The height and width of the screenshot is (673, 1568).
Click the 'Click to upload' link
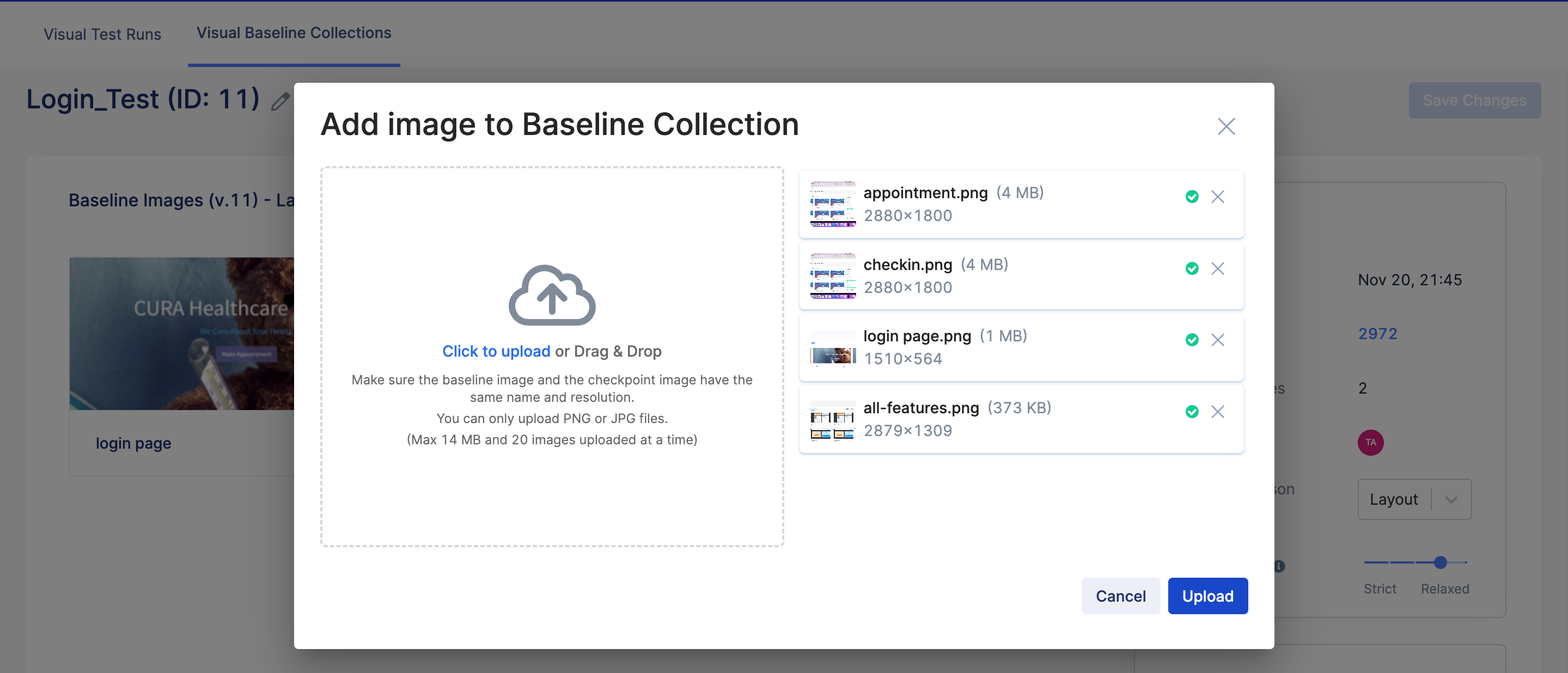[x=496, y=351]
